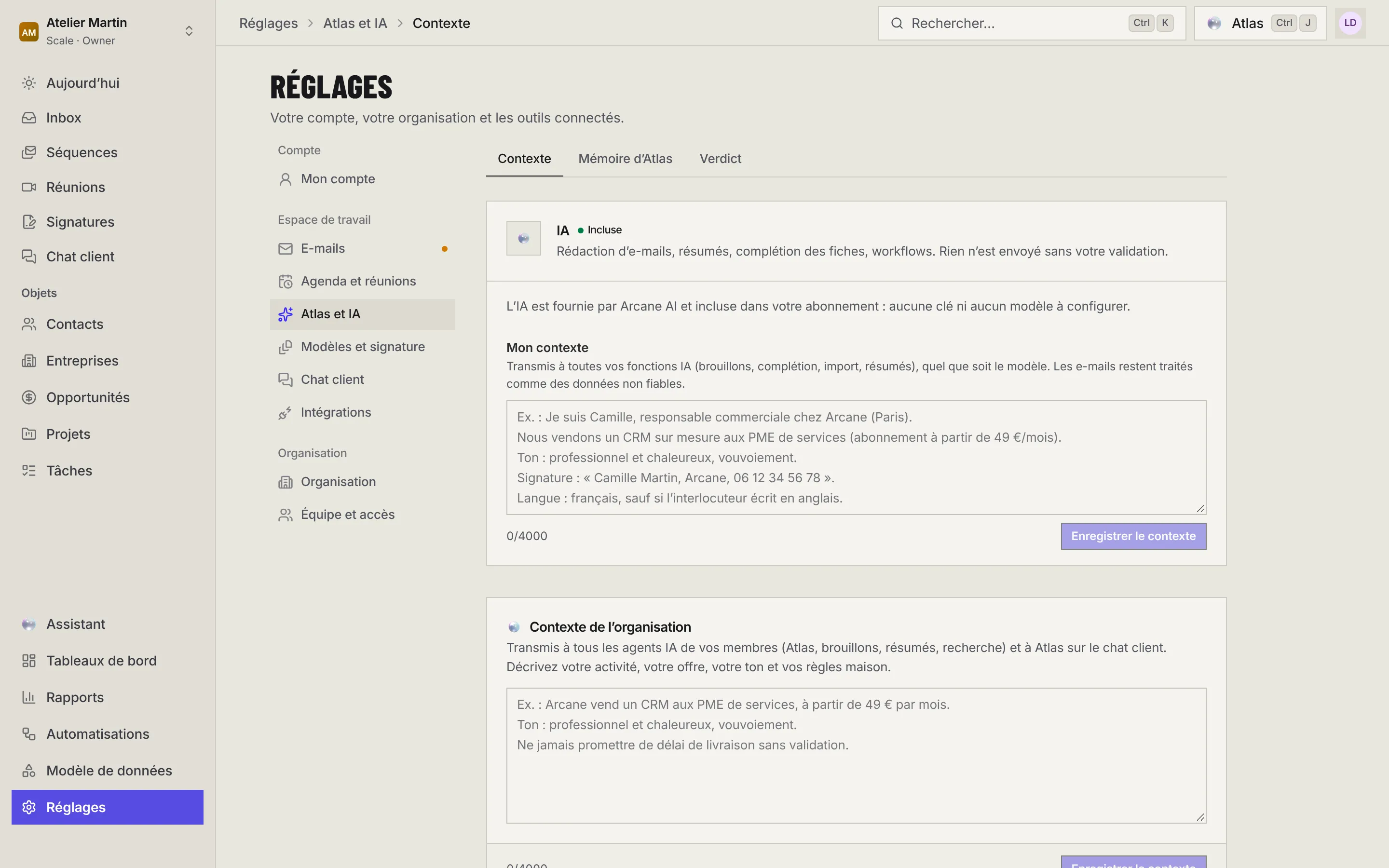Click the Séquences mail-stack icon

click(x=29, y=153)
